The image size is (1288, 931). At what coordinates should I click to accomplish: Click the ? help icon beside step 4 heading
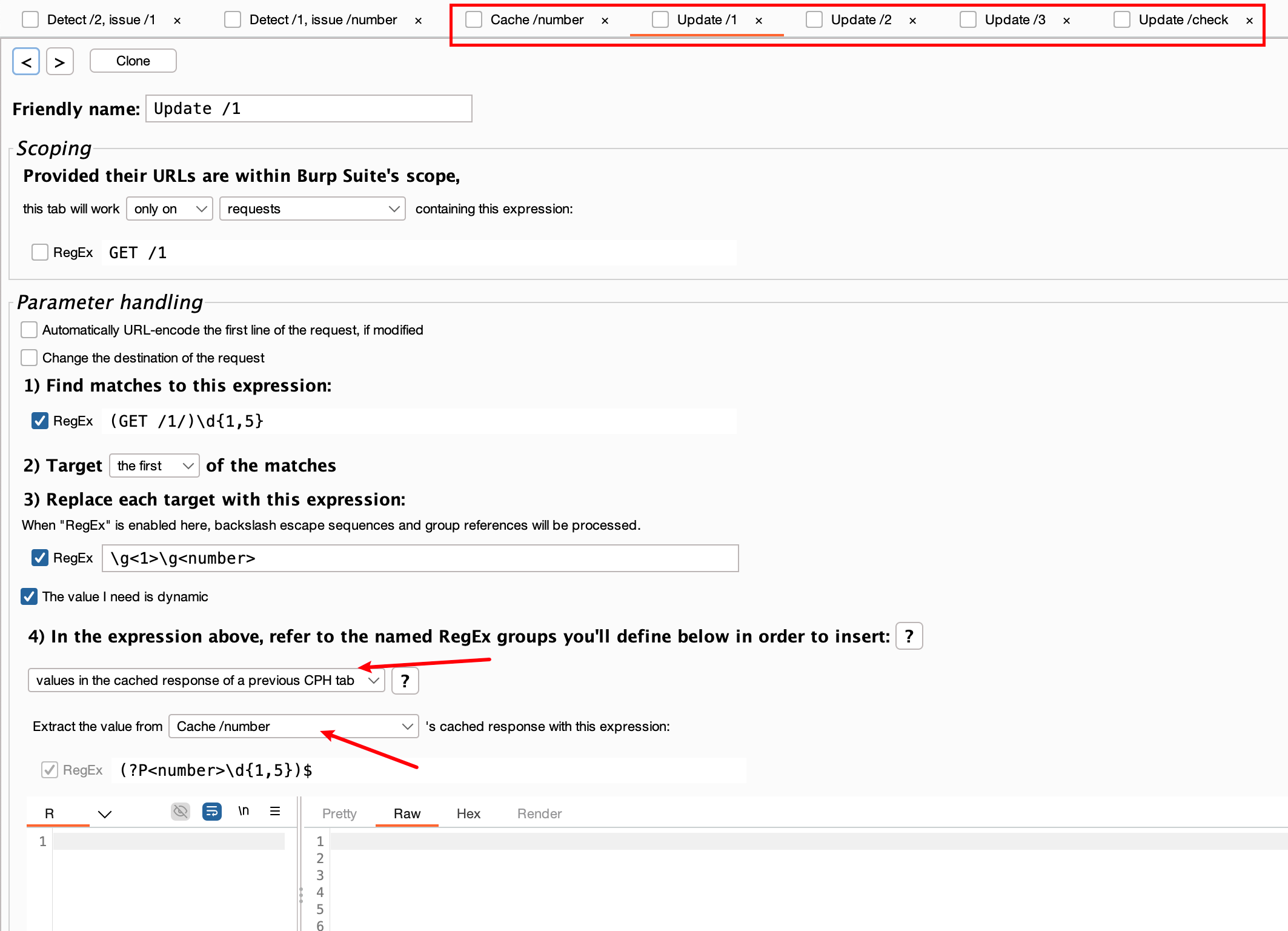pos(909,636)
